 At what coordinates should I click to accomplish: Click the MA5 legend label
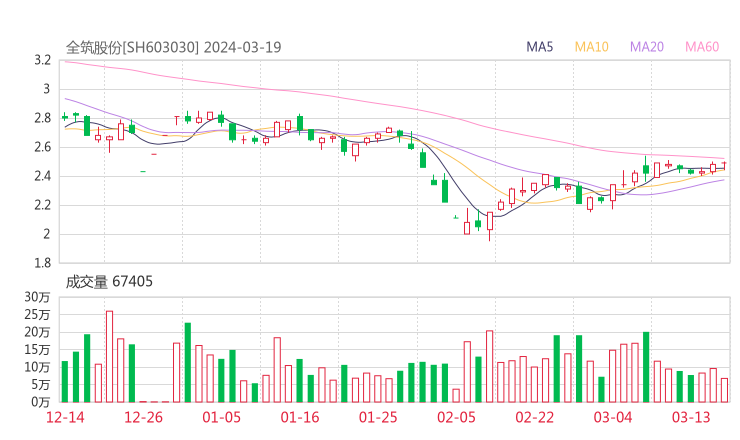pos(539,47)
